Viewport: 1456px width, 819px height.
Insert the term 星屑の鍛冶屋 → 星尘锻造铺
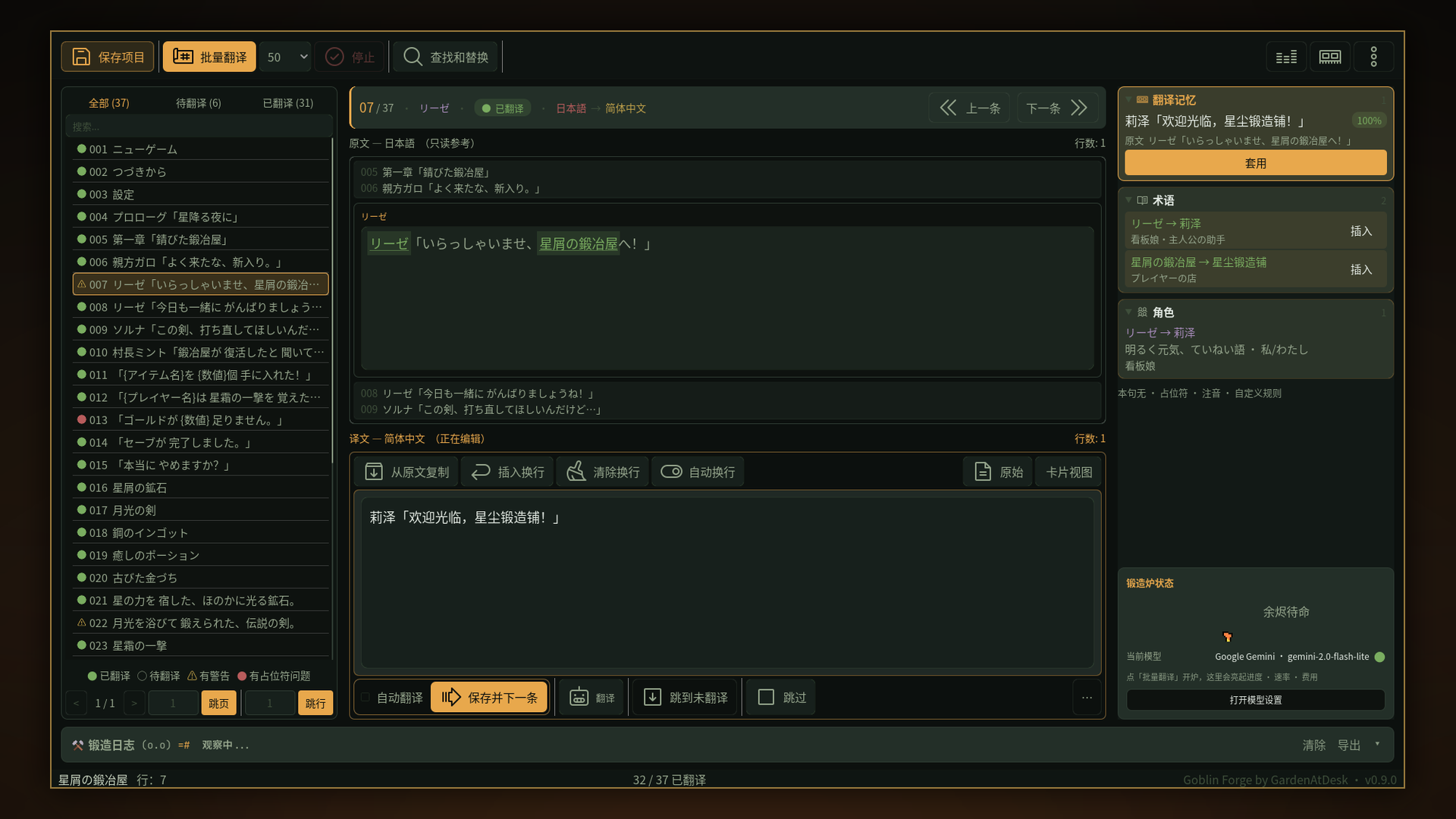click(1361, 270)
